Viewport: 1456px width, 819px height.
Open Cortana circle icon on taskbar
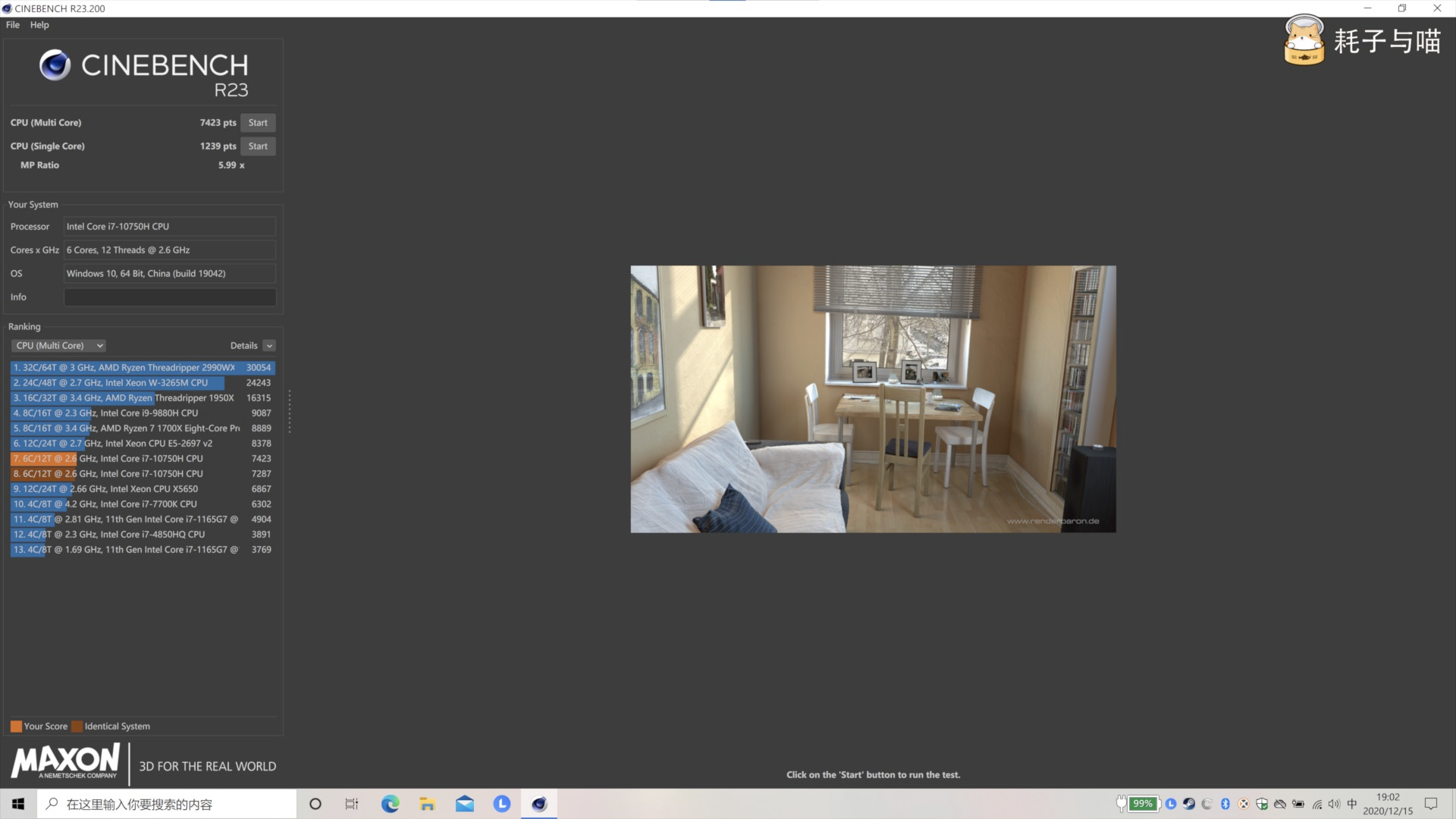[x=315, y=804]
